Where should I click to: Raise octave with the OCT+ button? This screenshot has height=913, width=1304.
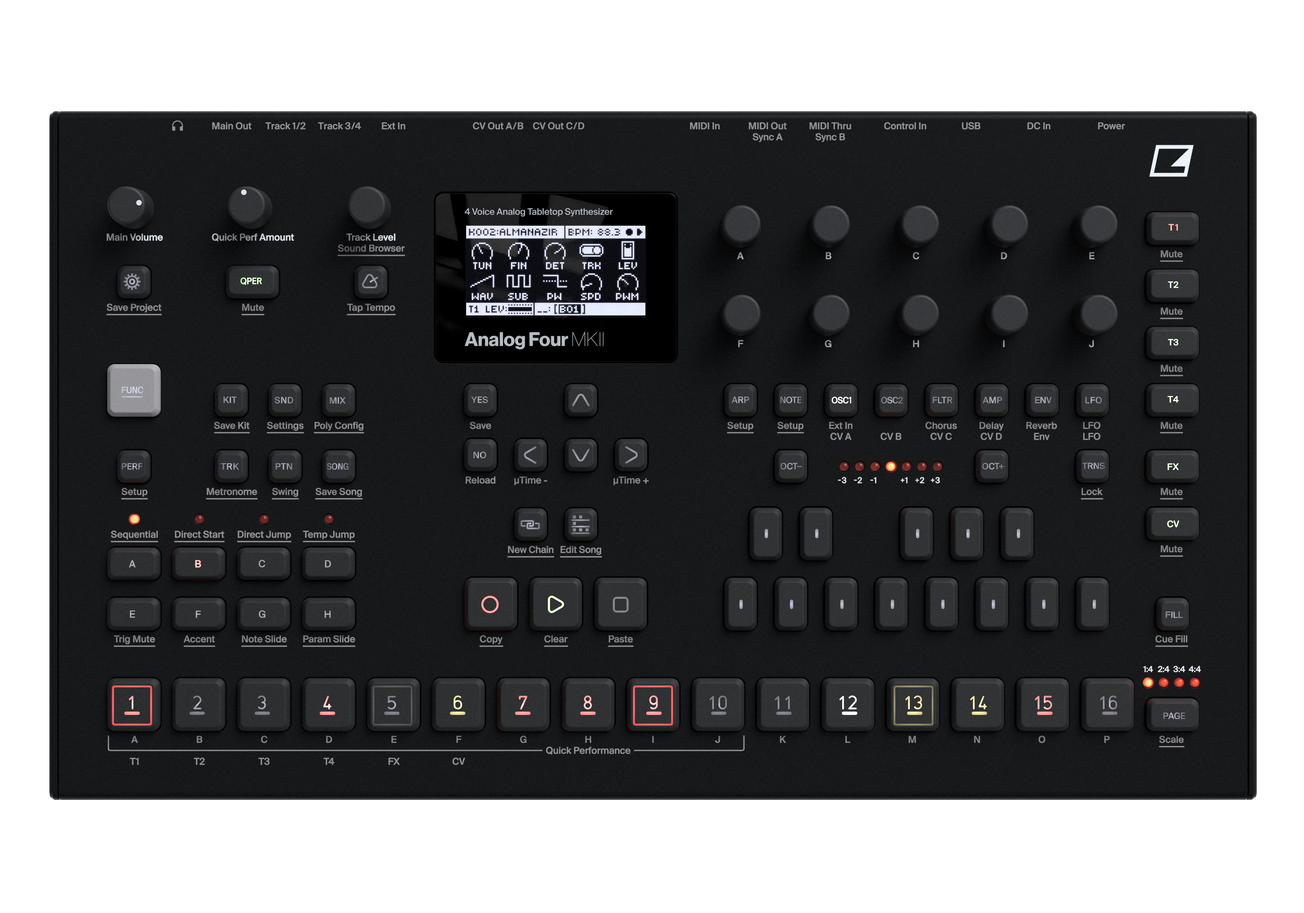(992, 466)
